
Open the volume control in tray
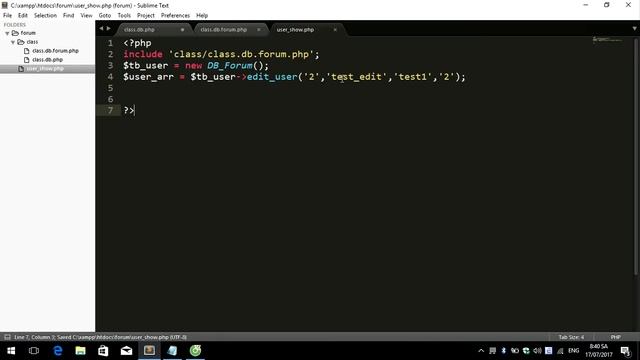[537, 351]
